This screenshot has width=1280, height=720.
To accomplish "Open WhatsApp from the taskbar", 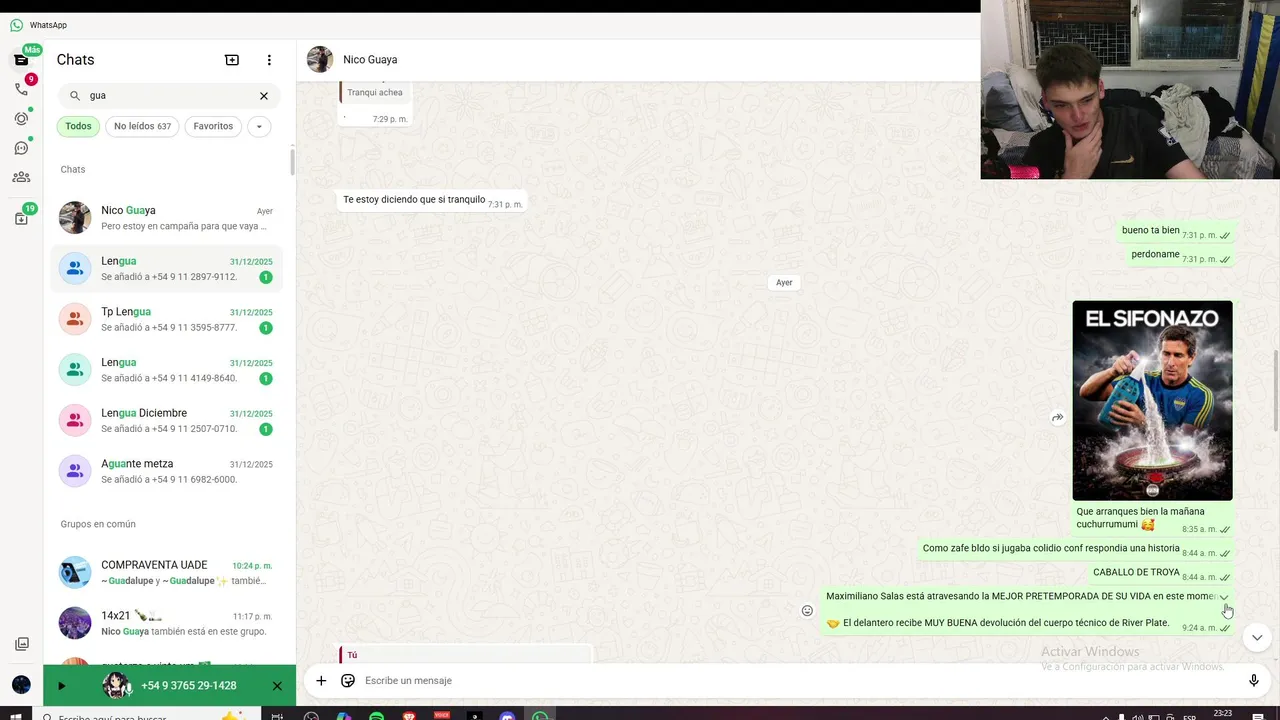I will pyautogui.click(x=540, y=716).
